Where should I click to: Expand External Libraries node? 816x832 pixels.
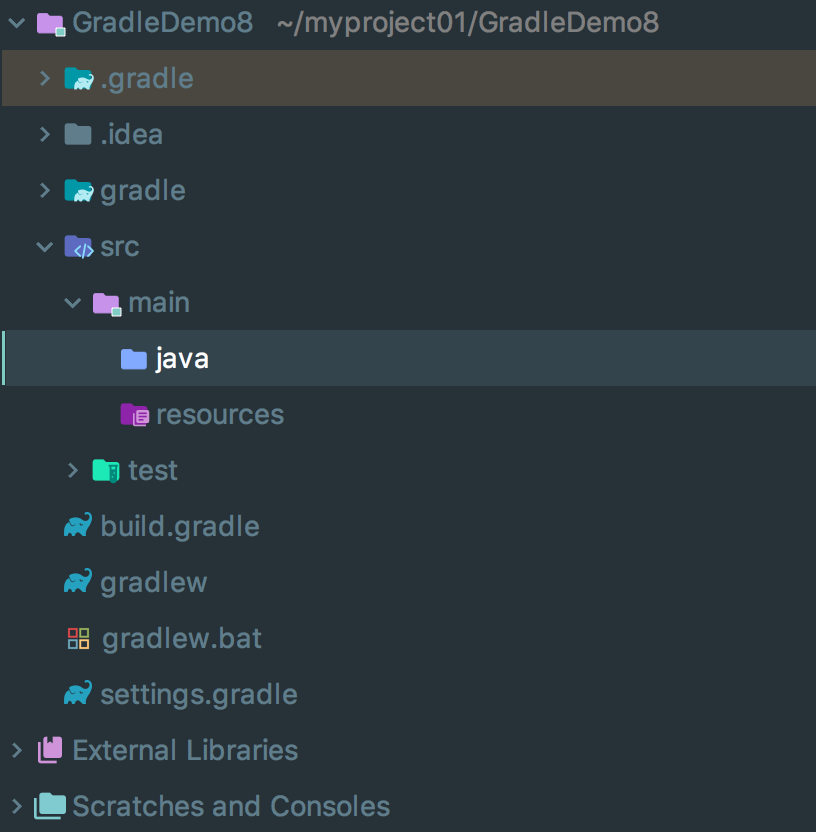[x=16, y=750]
